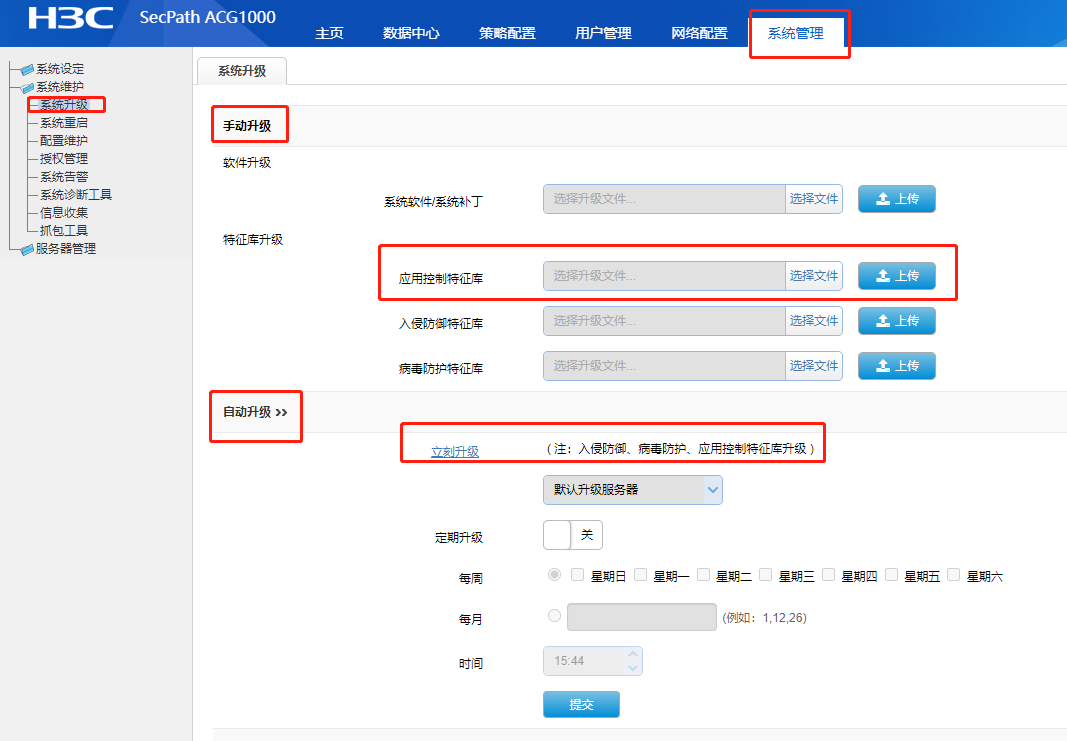
Task: Click the 系统软件/系统补丁 file path field
Action: [x=664, y=199]
